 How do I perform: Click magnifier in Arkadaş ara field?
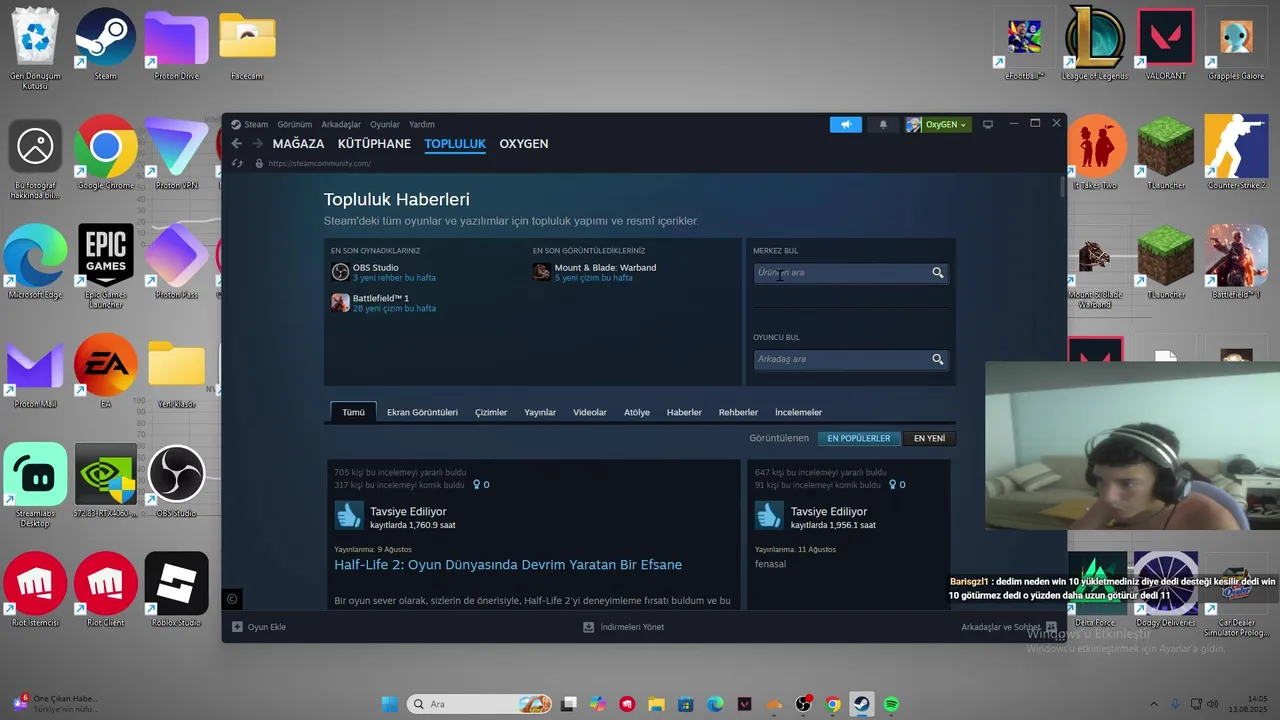tap(938, 359)
